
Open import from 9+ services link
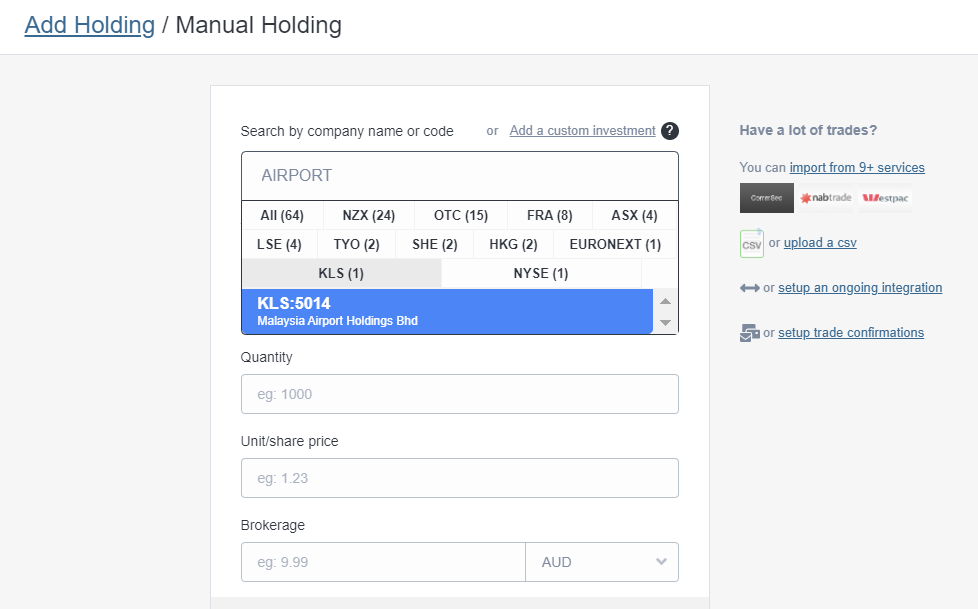tap(857, 167)
